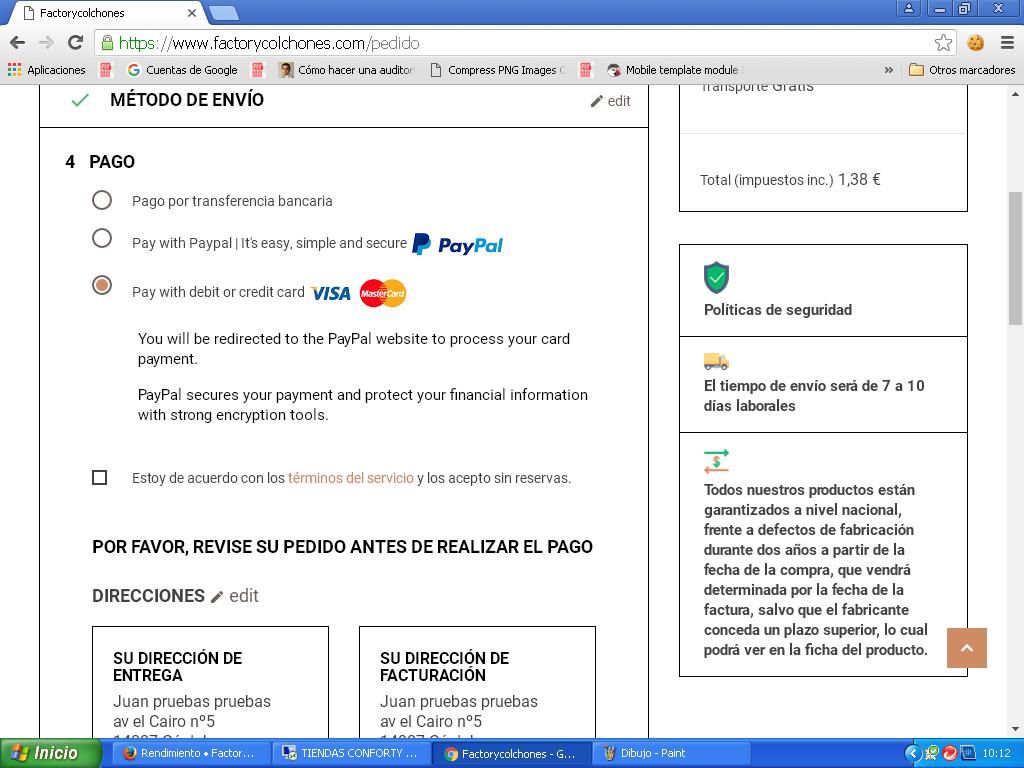
Task: Switch to Rendimiento Firefox taskbar window
Action: pos(189,754)
